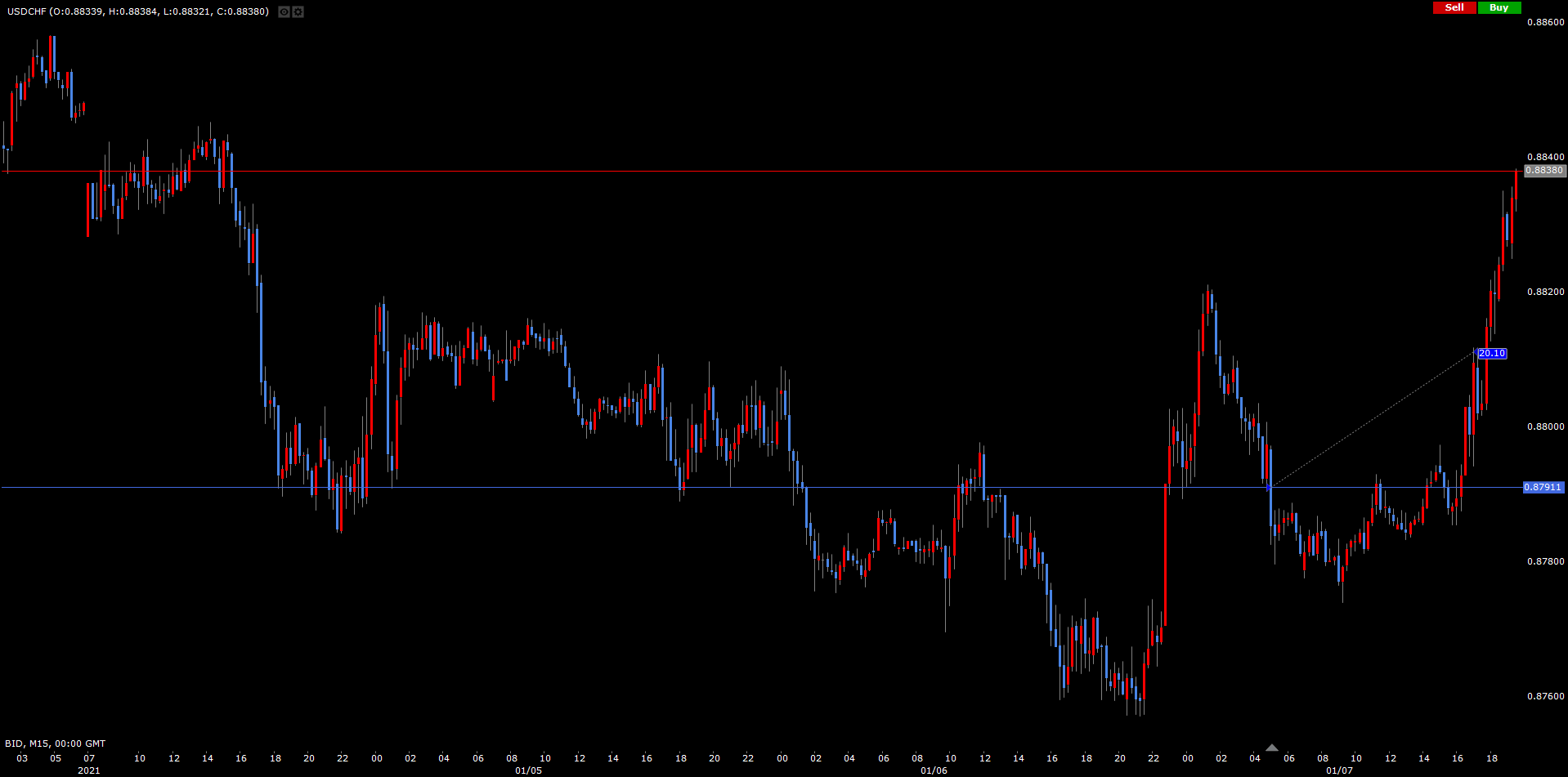Viewport: 1568px width, 777px height.
Task: Click the 01/06 date on time axis
Action: 934,770
